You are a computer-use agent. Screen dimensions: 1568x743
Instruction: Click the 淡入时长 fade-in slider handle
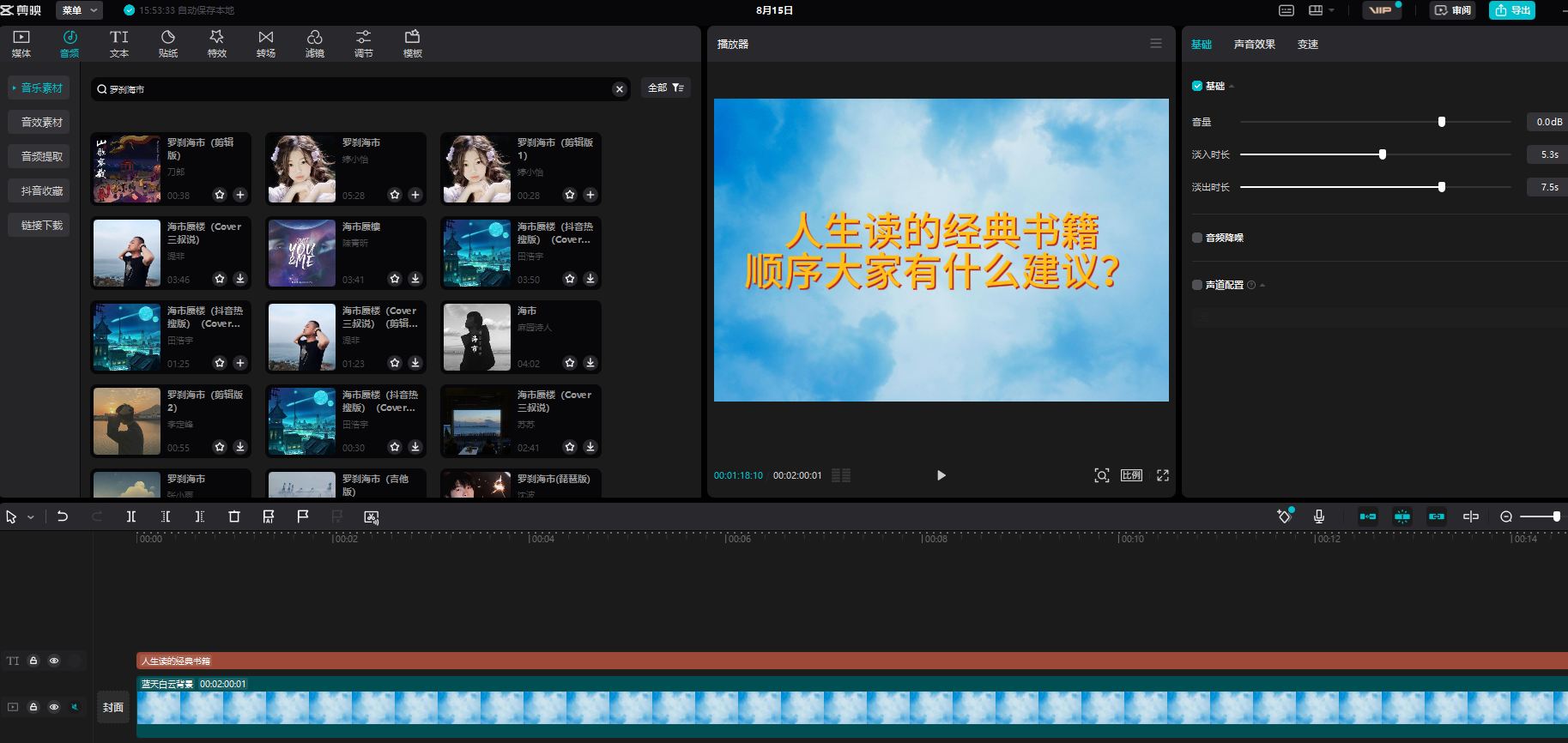point(1382,154)
